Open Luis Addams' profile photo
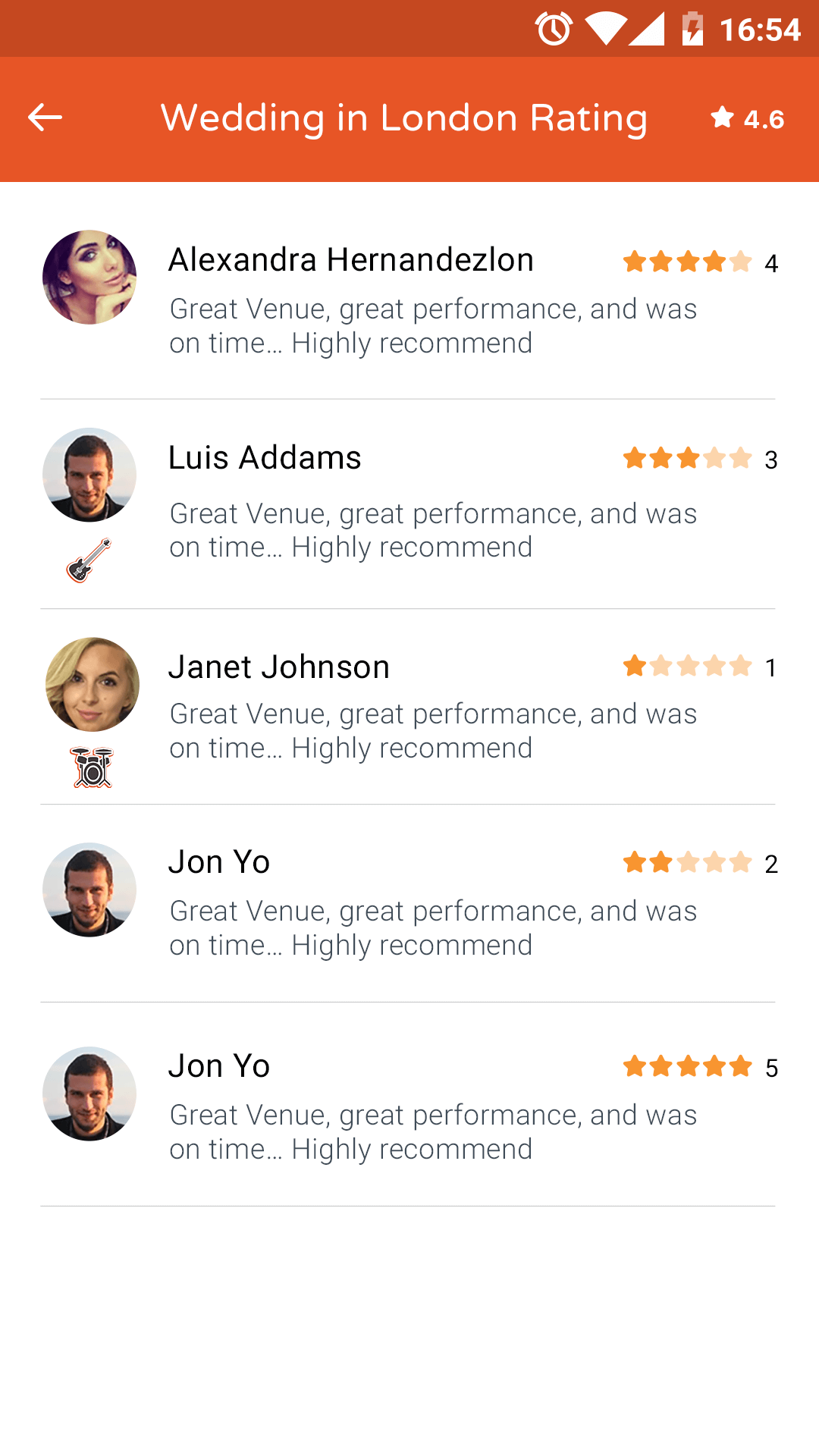The image size is (819, 1456). click(89, 475)
